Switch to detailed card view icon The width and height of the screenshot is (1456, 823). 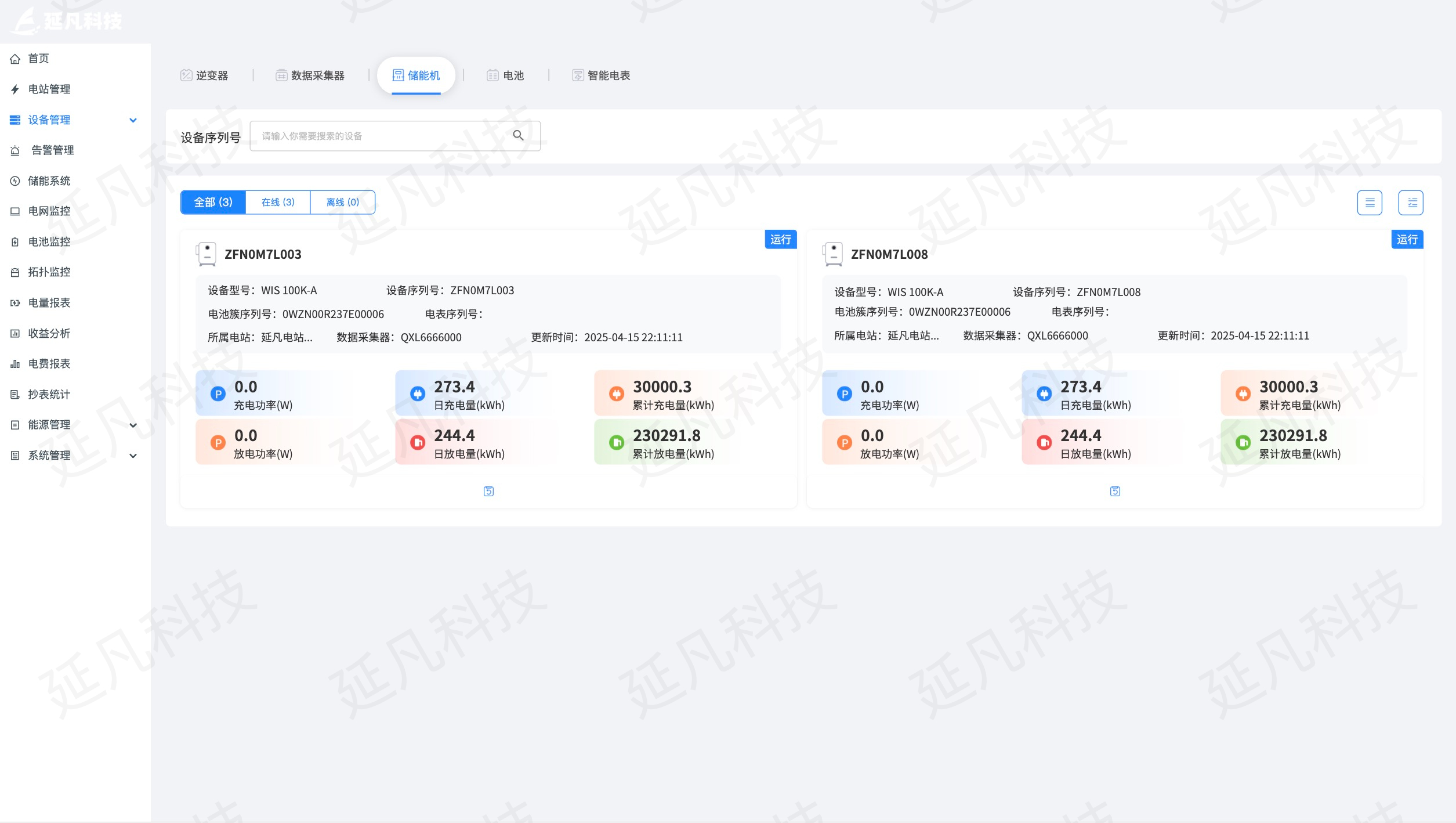click(x=1410, y=203)
